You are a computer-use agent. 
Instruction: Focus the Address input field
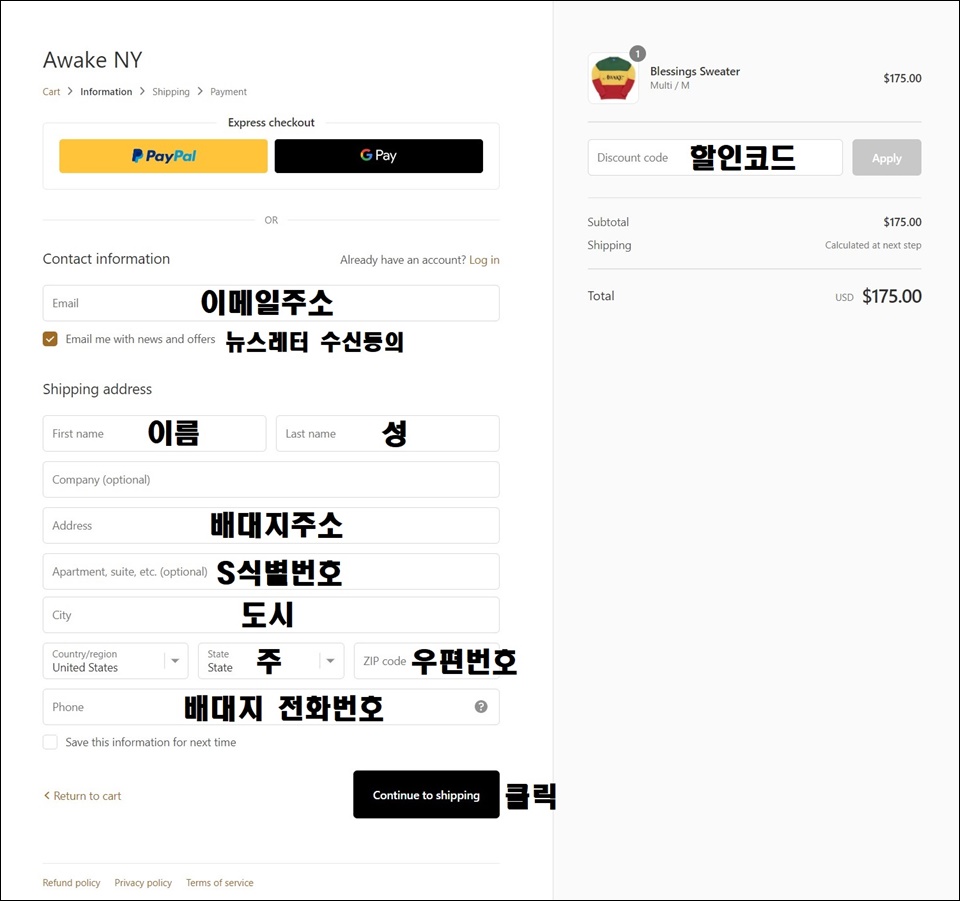tap(271, 525)
